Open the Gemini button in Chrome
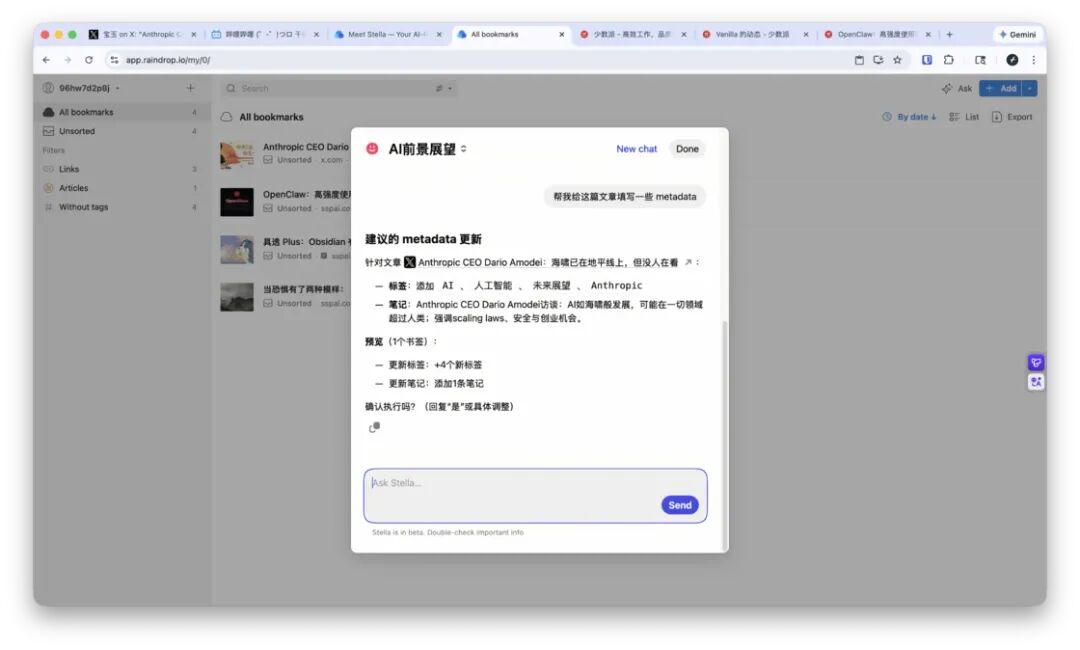Image resolution: width=1080 pixels, height=650 pixels. click(x=1017, y=34)
